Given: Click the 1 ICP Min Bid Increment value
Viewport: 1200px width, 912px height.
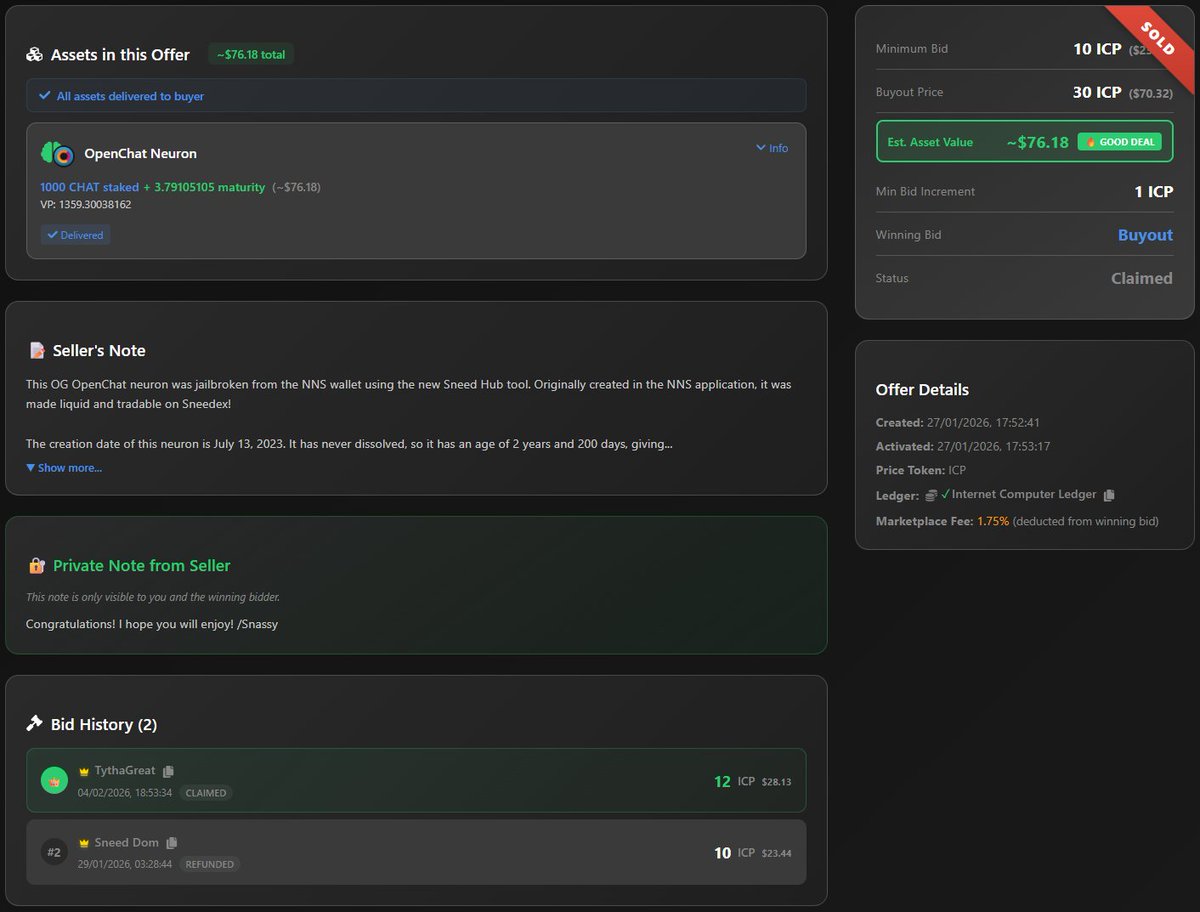Looking at the screenshot, I should [x=1153, y=192].
